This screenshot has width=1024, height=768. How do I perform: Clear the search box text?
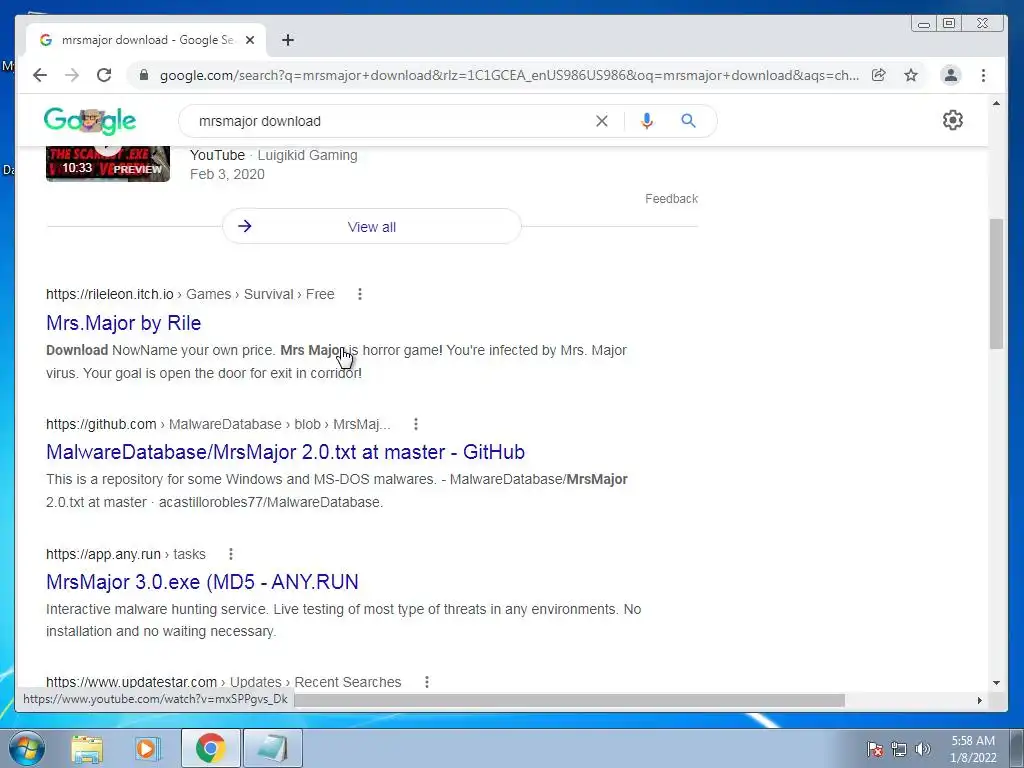pyautogui.click(x=601, y=121)
